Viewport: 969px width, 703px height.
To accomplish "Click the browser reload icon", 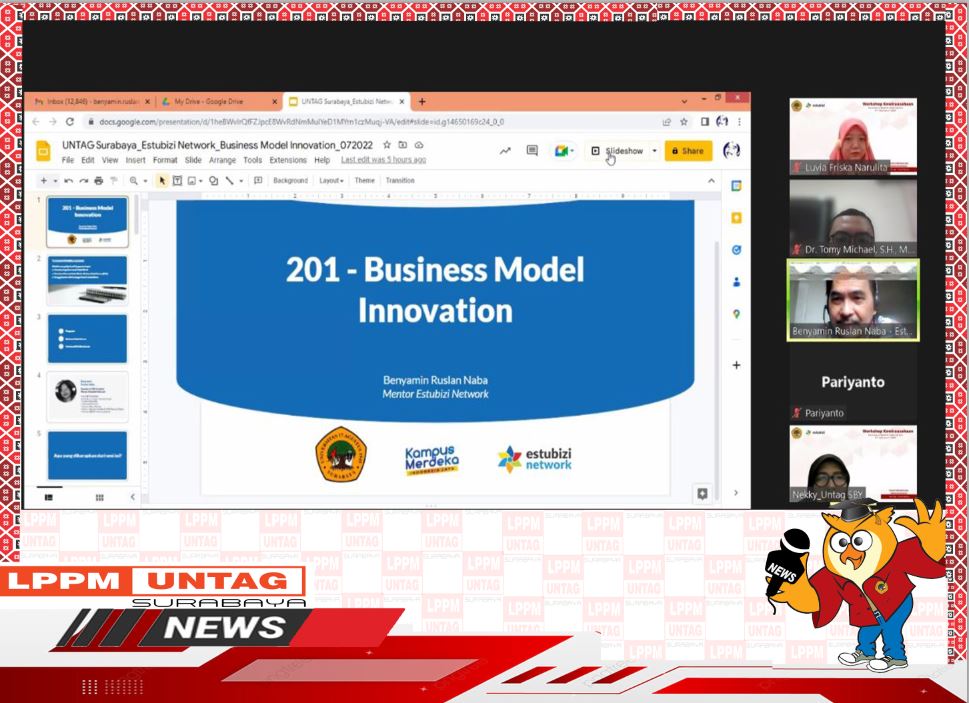I will coord(70,122).
